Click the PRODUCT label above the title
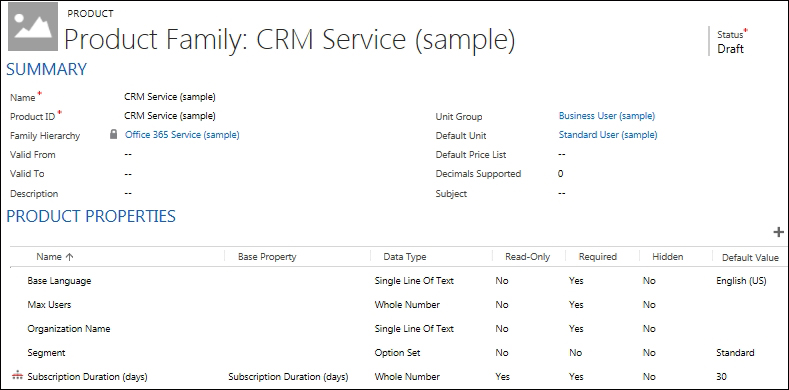The image size is (789, 390). (x=91, y=14)
